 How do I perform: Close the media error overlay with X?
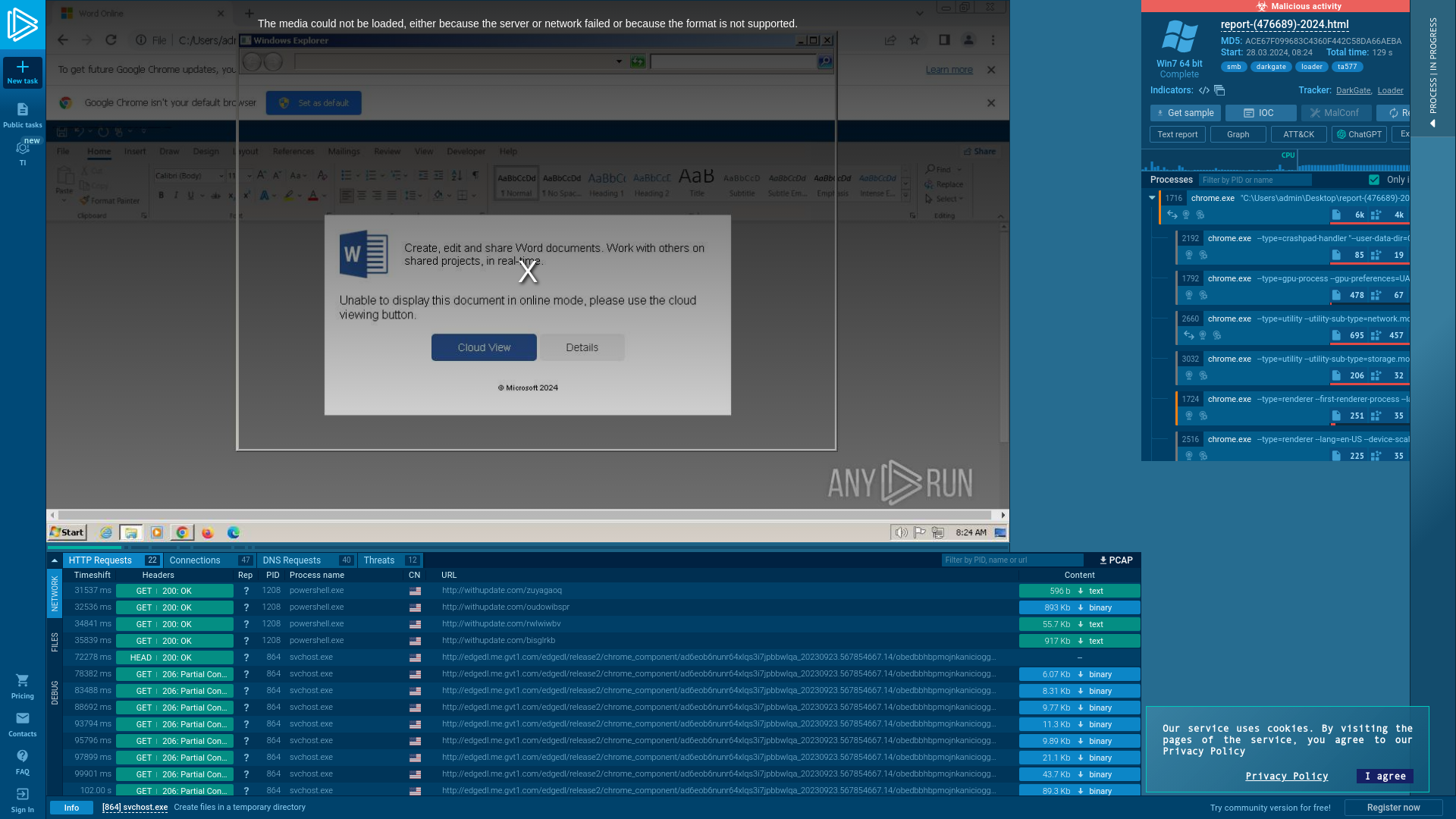(528, 271)
